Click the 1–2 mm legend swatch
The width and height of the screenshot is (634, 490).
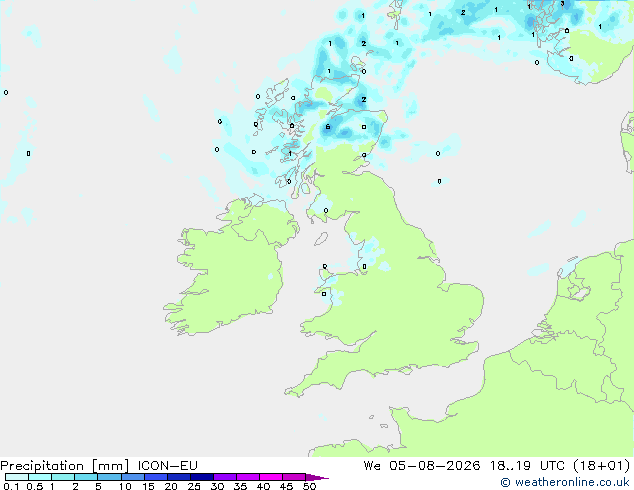[63, 477]
